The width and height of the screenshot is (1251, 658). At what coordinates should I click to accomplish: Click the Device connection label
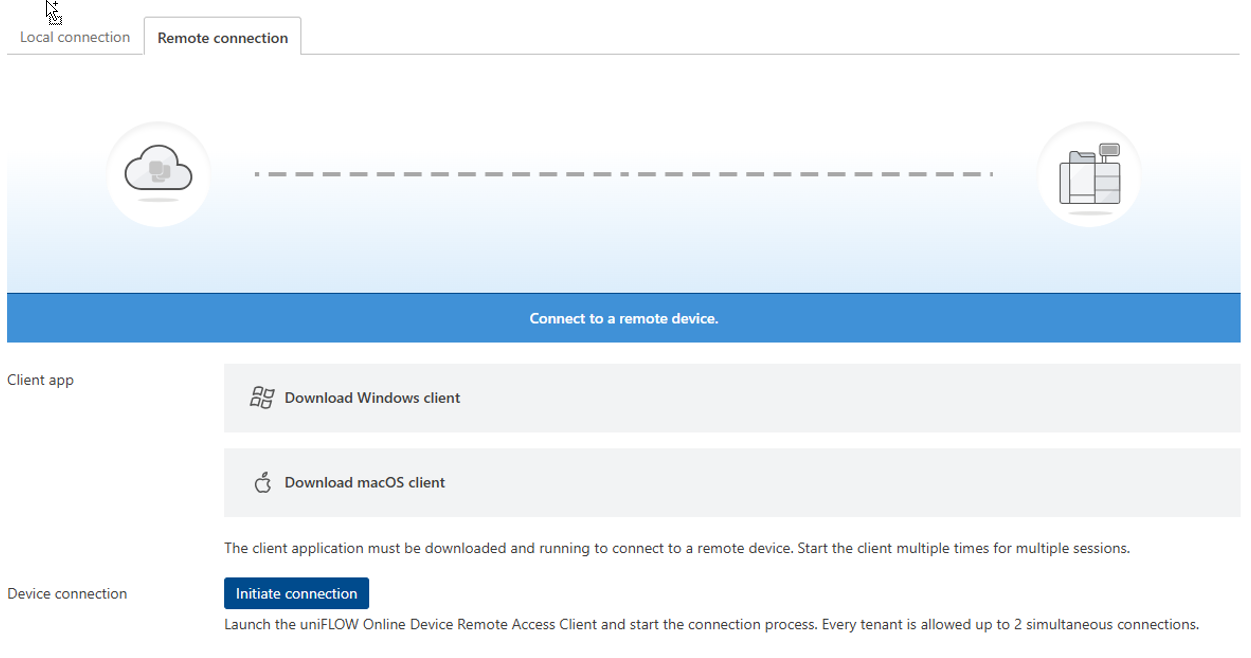coord(67,594)
